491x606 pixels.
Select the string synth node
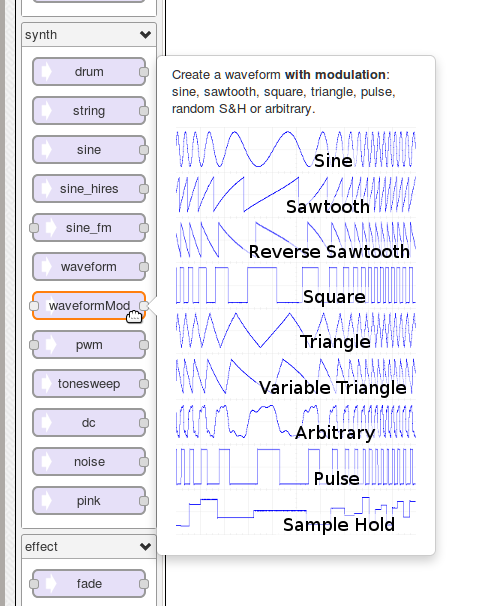[x=89, y=111]
